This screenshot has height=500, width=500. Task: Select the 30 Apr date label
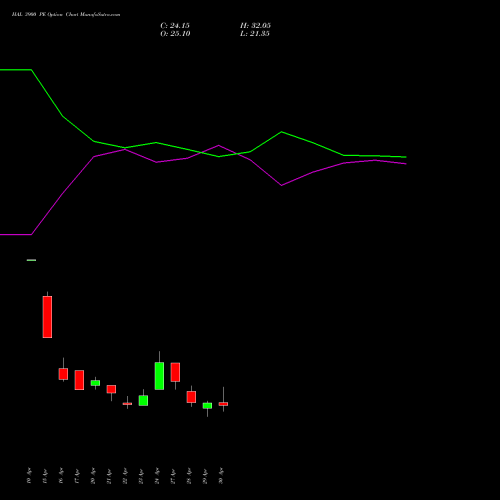pos(221,476)
